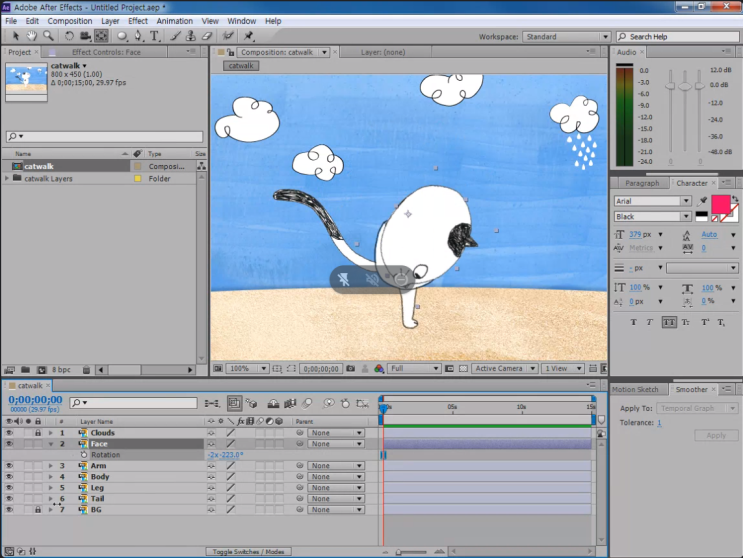Click Toggle Switches / Modes button

(x=250, y=552)
